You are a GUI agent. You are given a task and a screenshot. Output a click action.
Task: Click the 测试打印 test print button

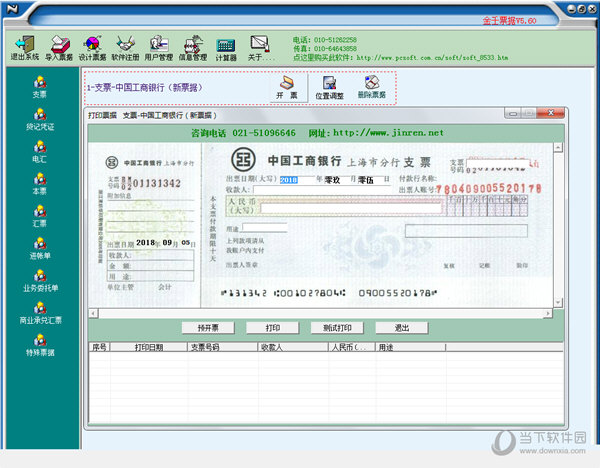click(337, 328)
